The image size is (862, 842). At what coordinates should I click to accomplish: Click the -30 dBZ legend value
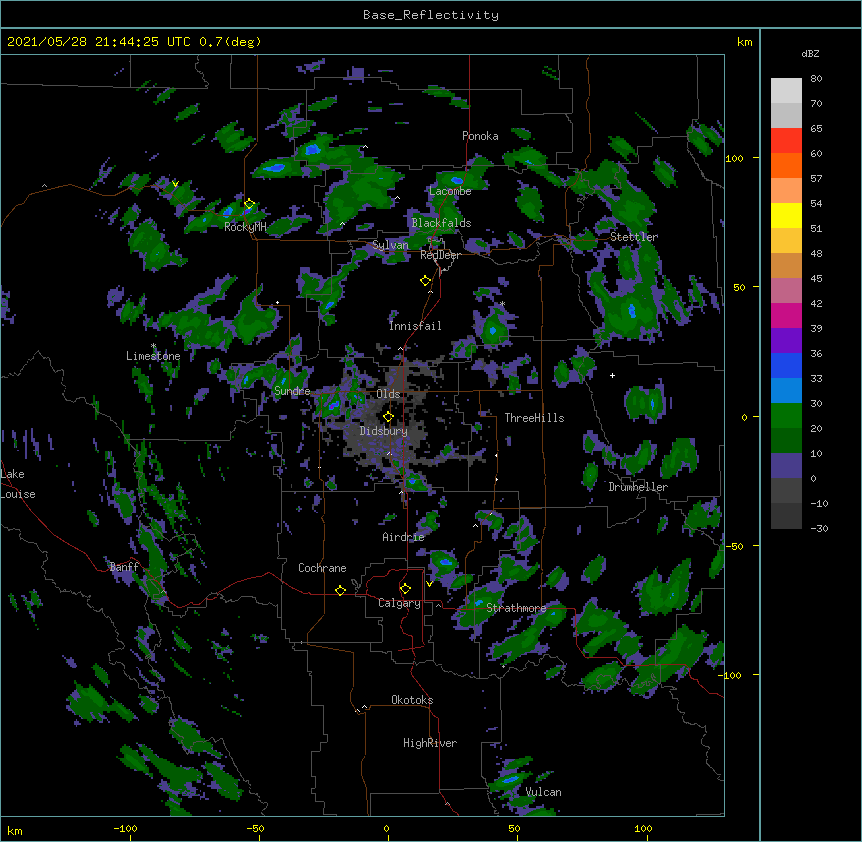(819, 529)
